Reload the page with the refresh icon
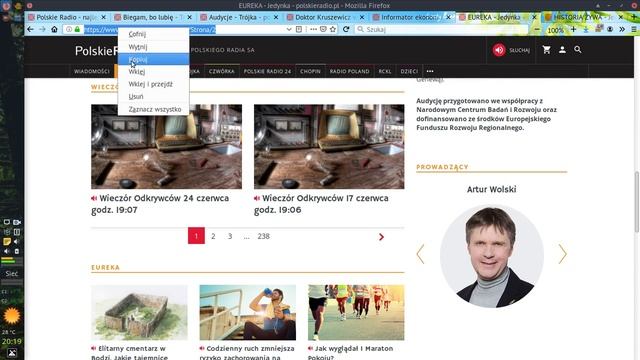The height and width of the screenshot is (360, 640). [346, 29]
